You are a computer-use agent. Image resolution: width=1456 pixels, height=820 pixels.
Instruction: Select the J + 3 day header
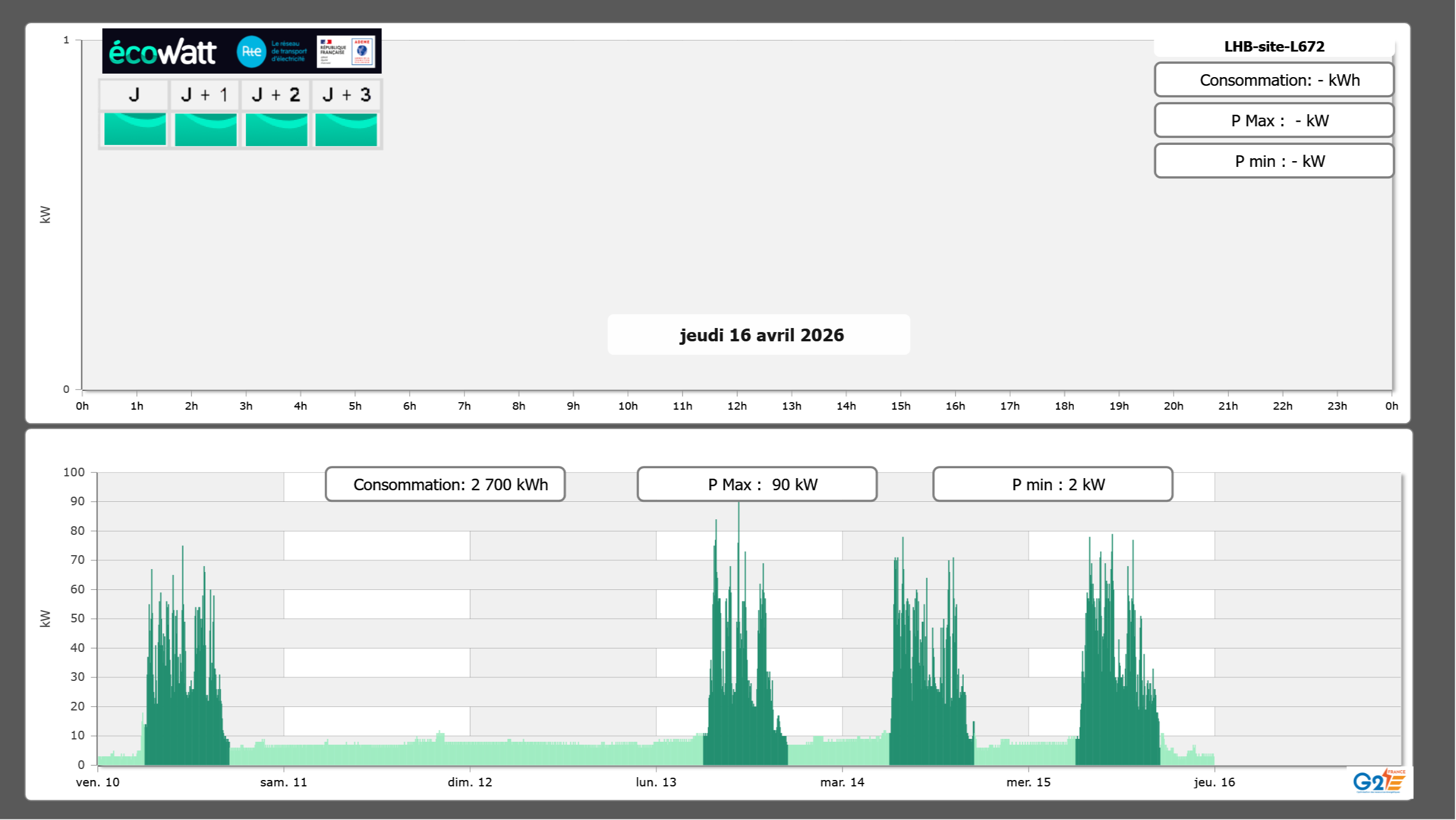346,95
